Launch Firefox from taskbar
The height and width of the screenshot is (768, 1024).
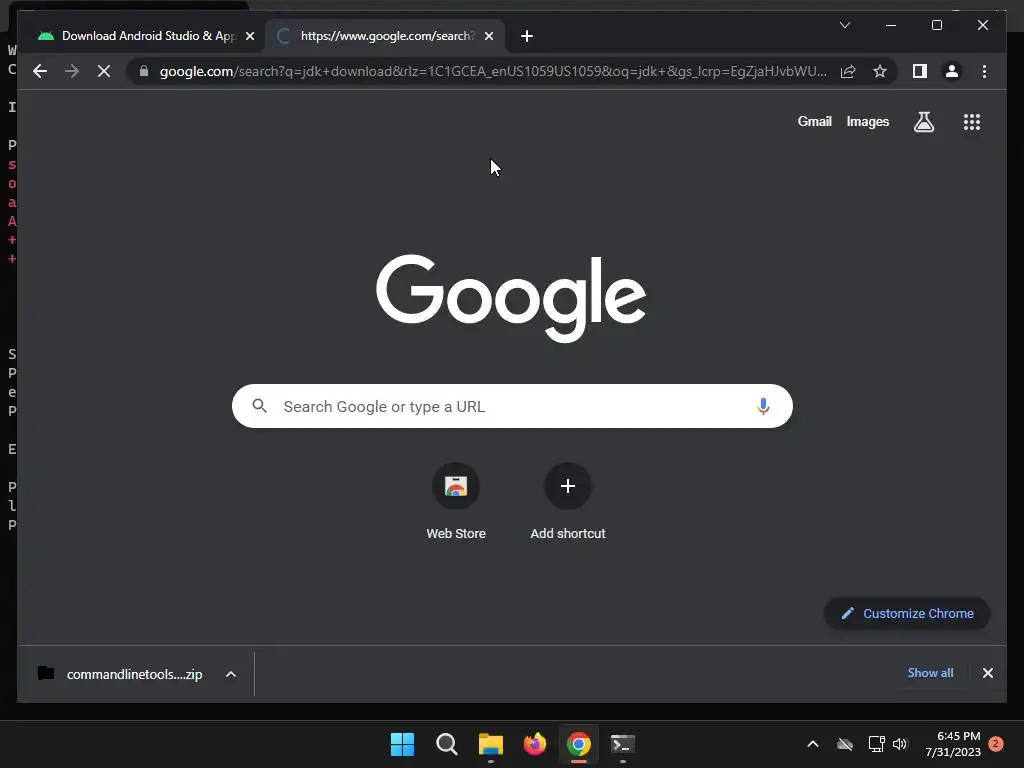535,744
